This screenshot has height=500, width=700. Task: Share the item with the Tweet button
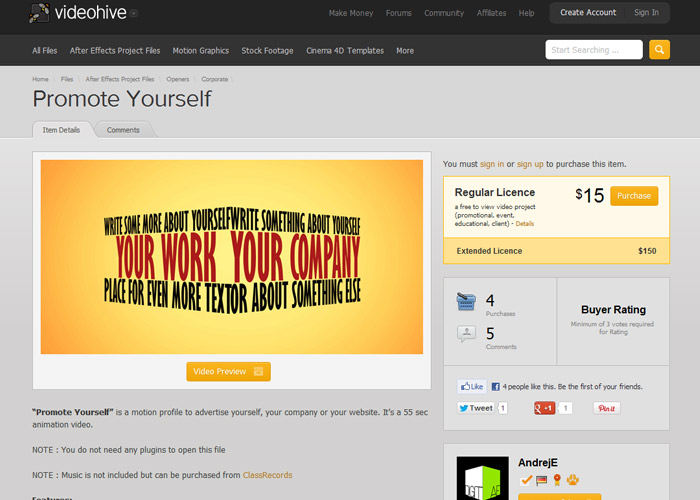point(475,408)
